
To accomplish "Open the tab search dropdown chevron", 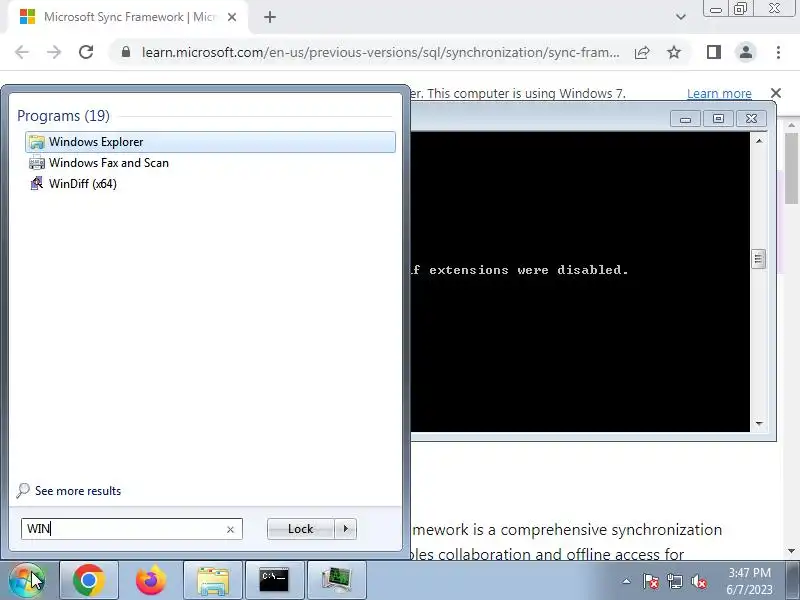I will tap(680, 17).
